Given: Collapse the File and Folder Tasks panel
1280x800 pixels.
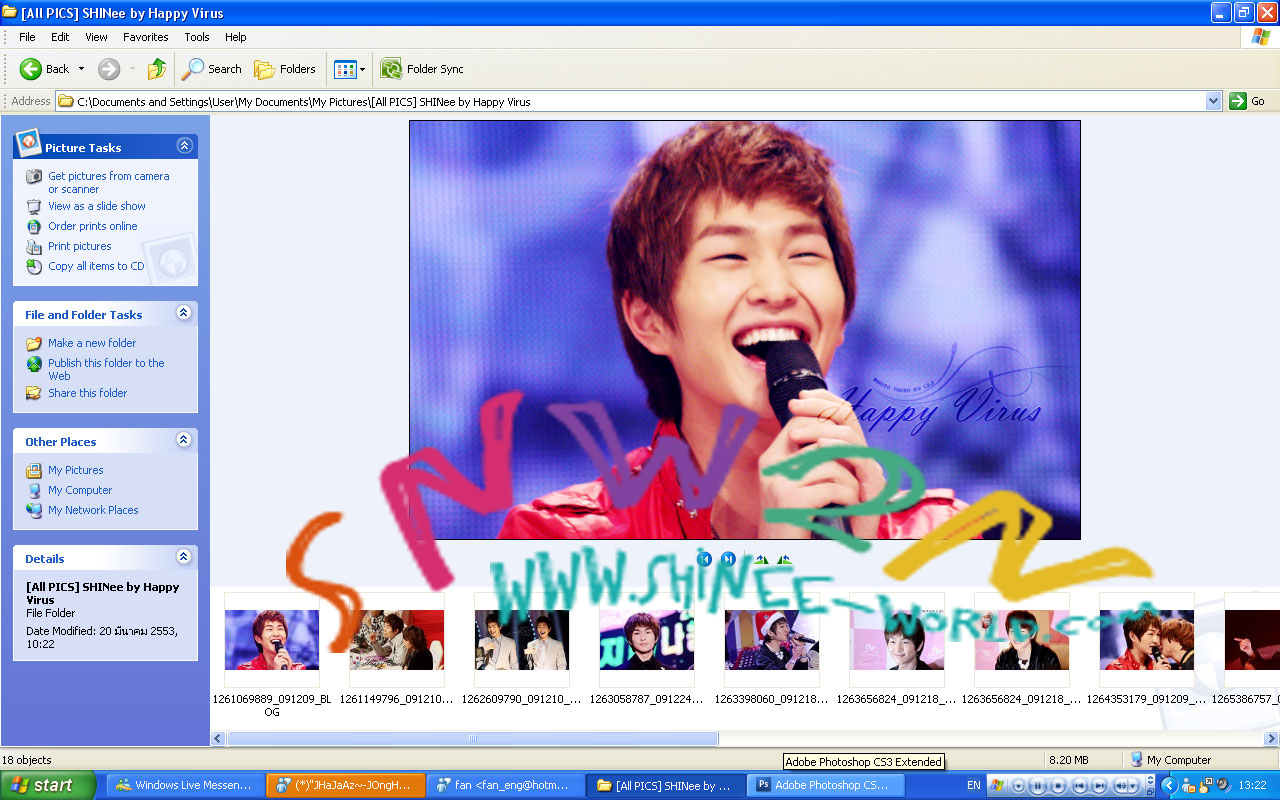Looking at the screenshot, I should [184, 313].
